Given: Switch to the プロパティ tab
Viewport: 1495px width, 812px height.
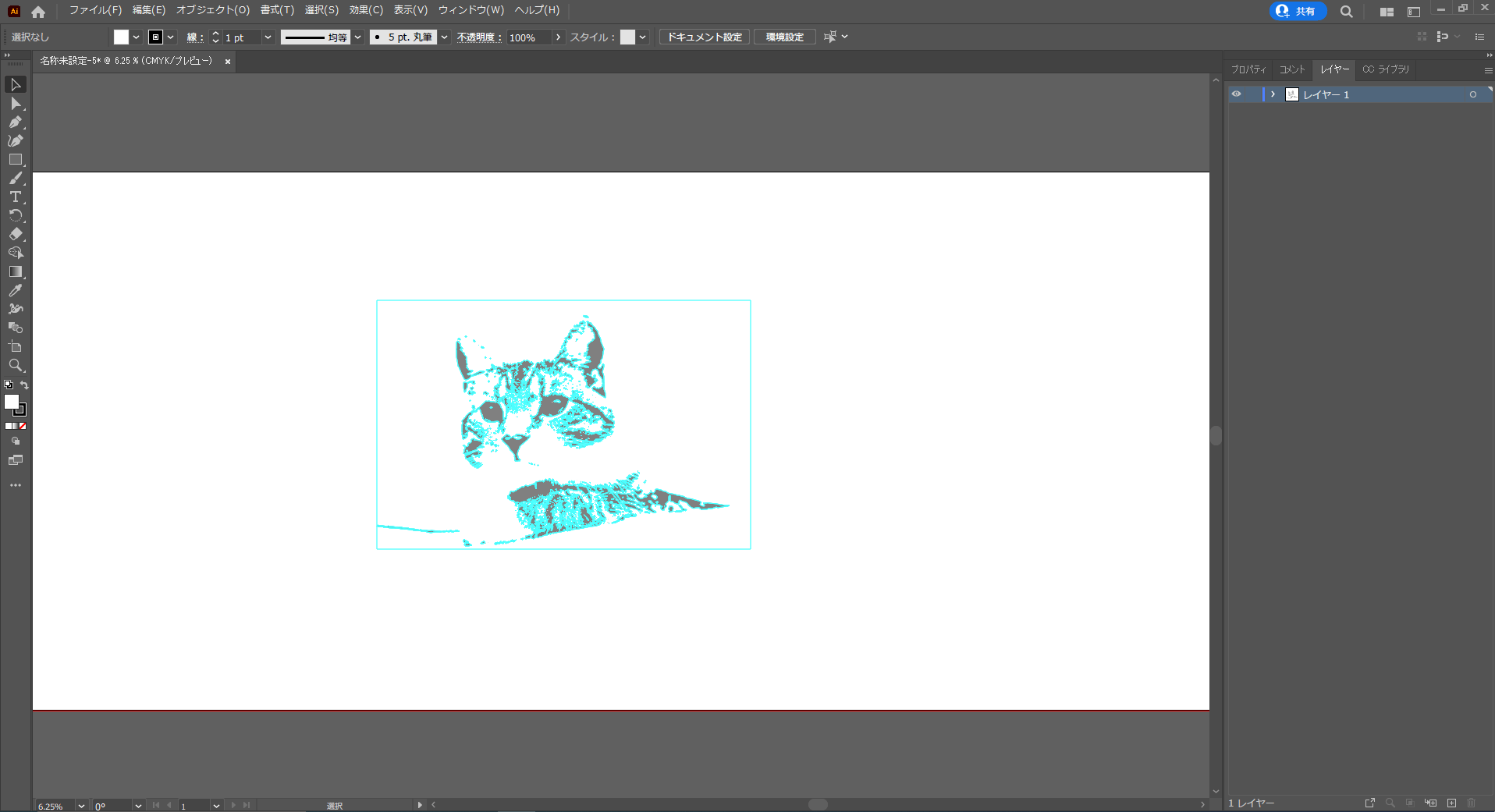Looking at the screenshot, I should [1248, 69].
